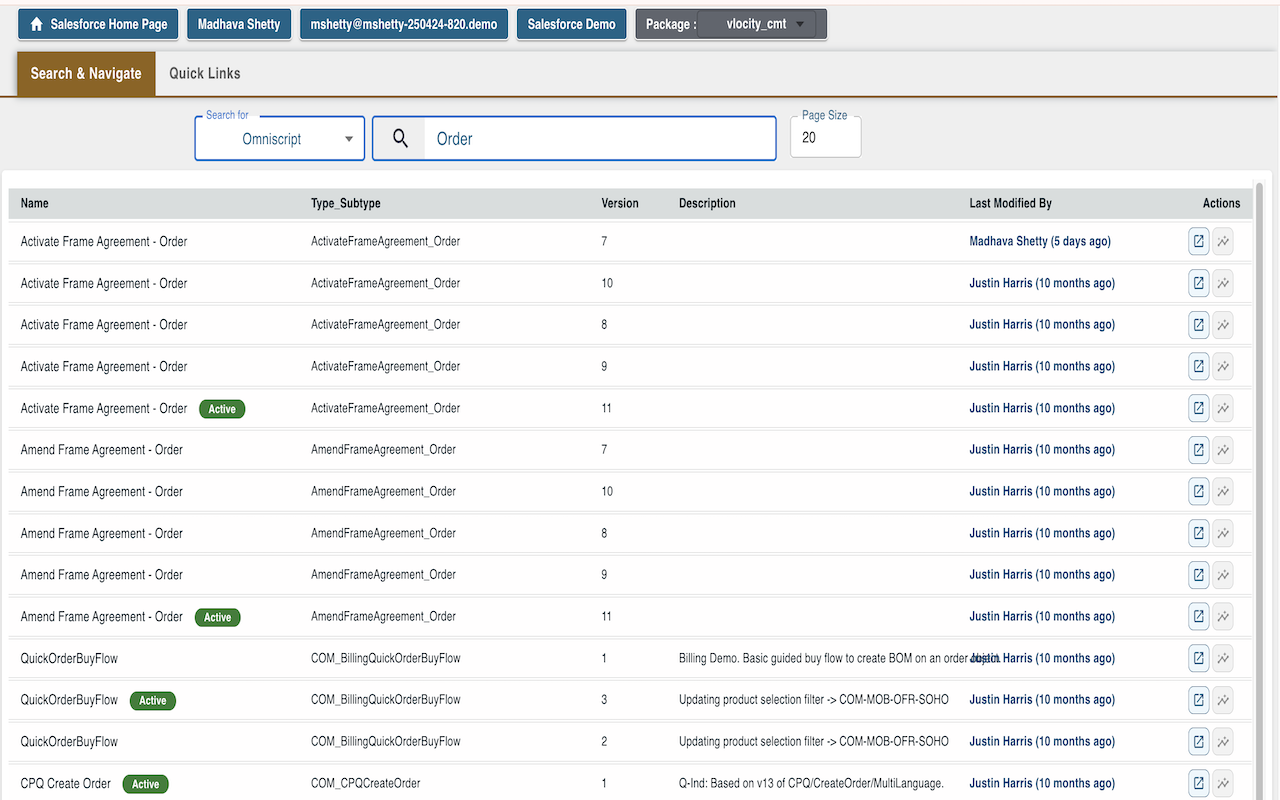Click the results table vertical scrollbar
This screenshot has width=1280, height=800.
pyautogui.click(x=1259, y=490)
